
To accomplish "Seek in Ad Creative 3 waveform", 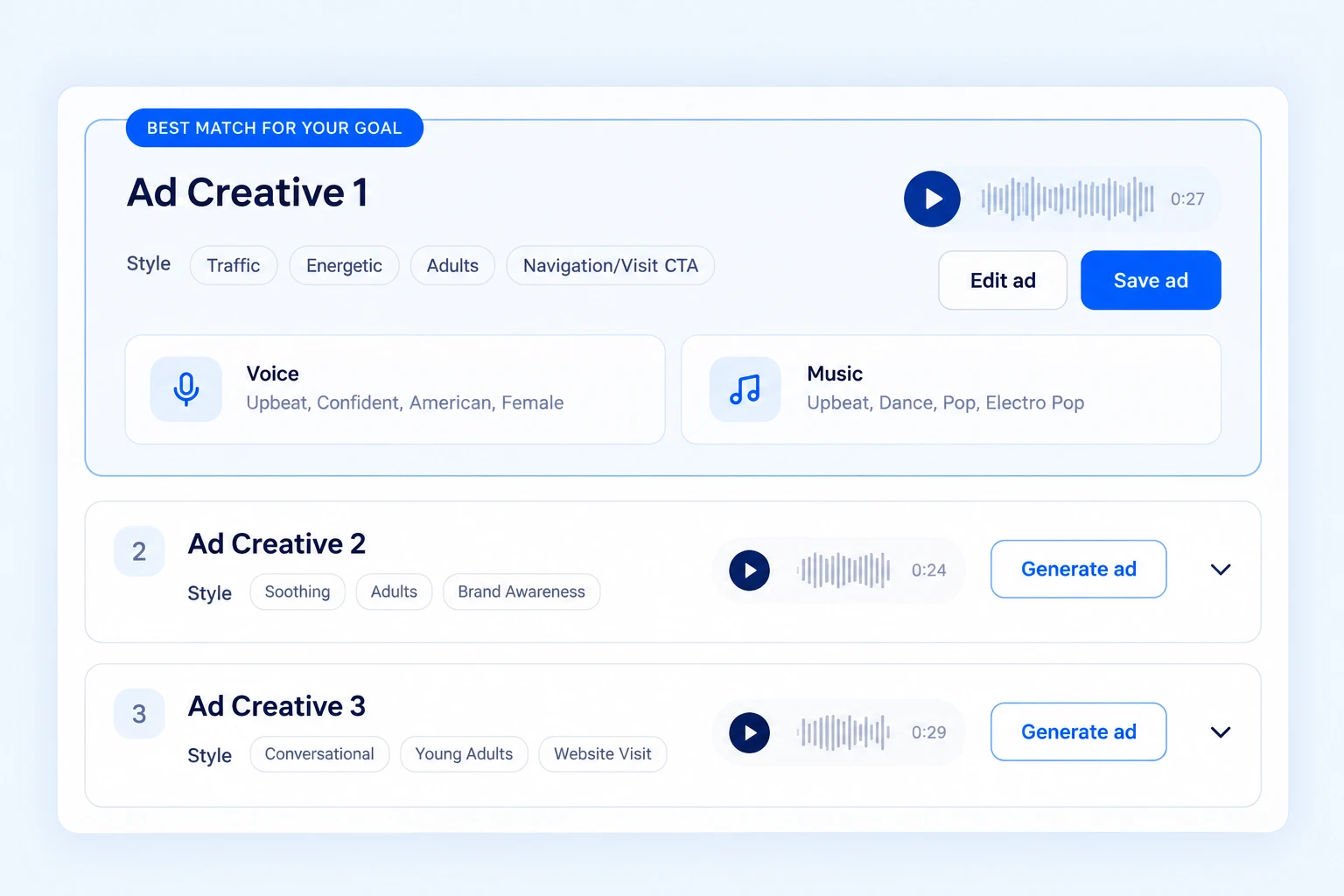I will (x=843, y=732).
